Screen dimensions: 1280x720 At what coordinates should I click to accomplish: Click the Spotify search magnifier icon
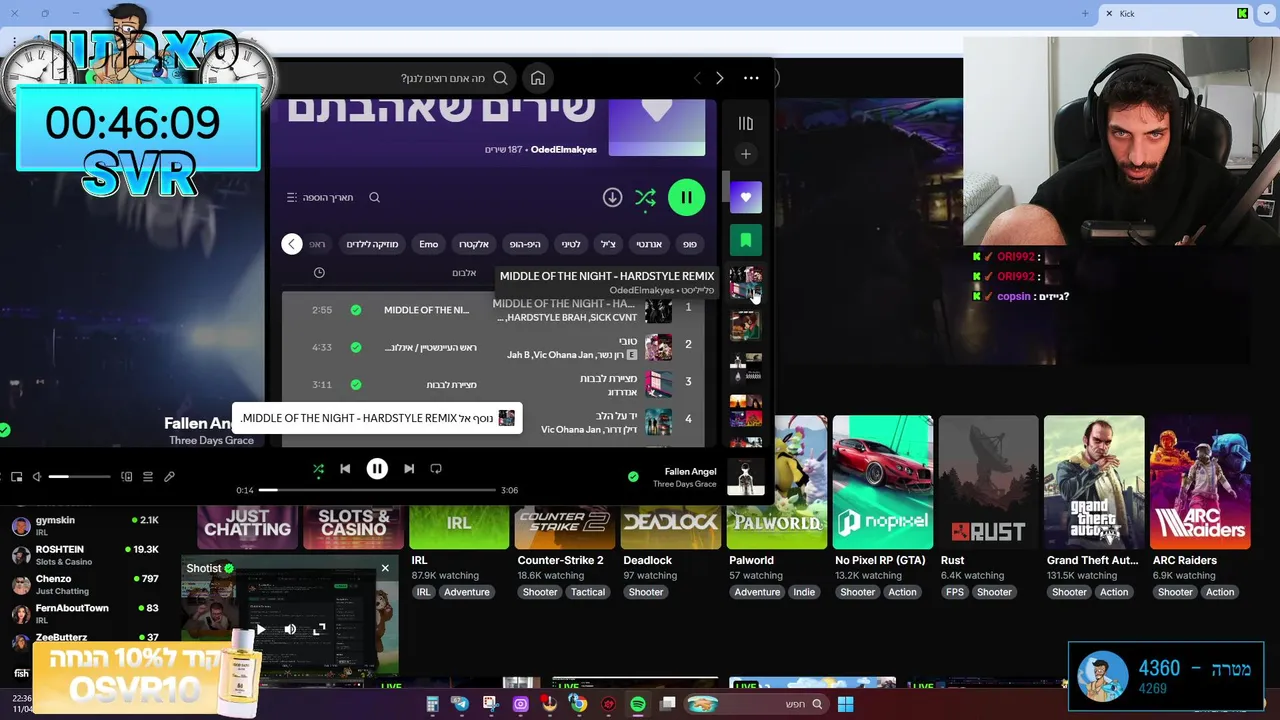(501, 78)
